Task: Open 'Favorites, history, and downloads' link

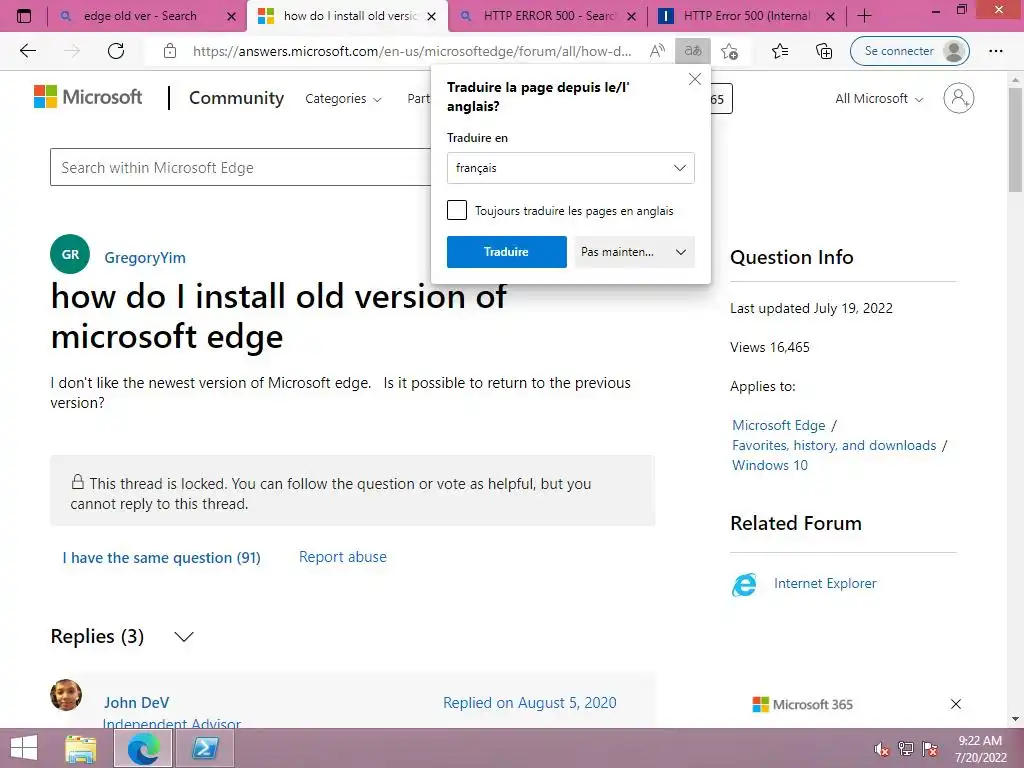Action: click(834, 445)
